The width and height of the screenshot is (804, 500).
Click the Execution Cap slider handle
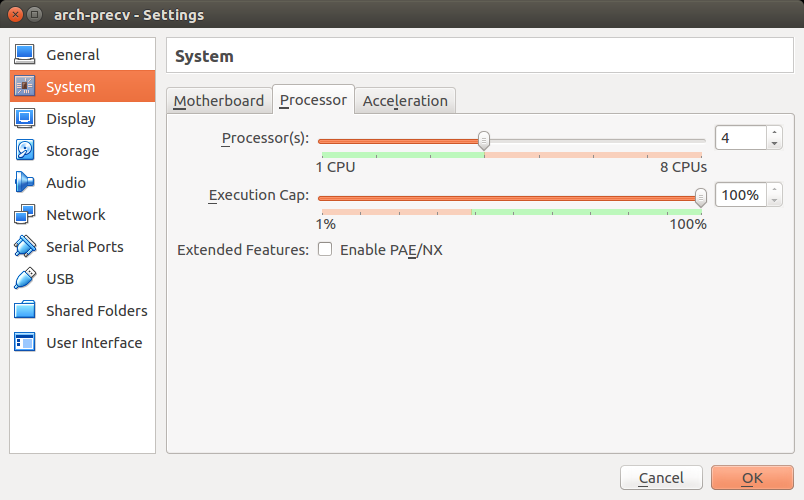coord(700,197)
